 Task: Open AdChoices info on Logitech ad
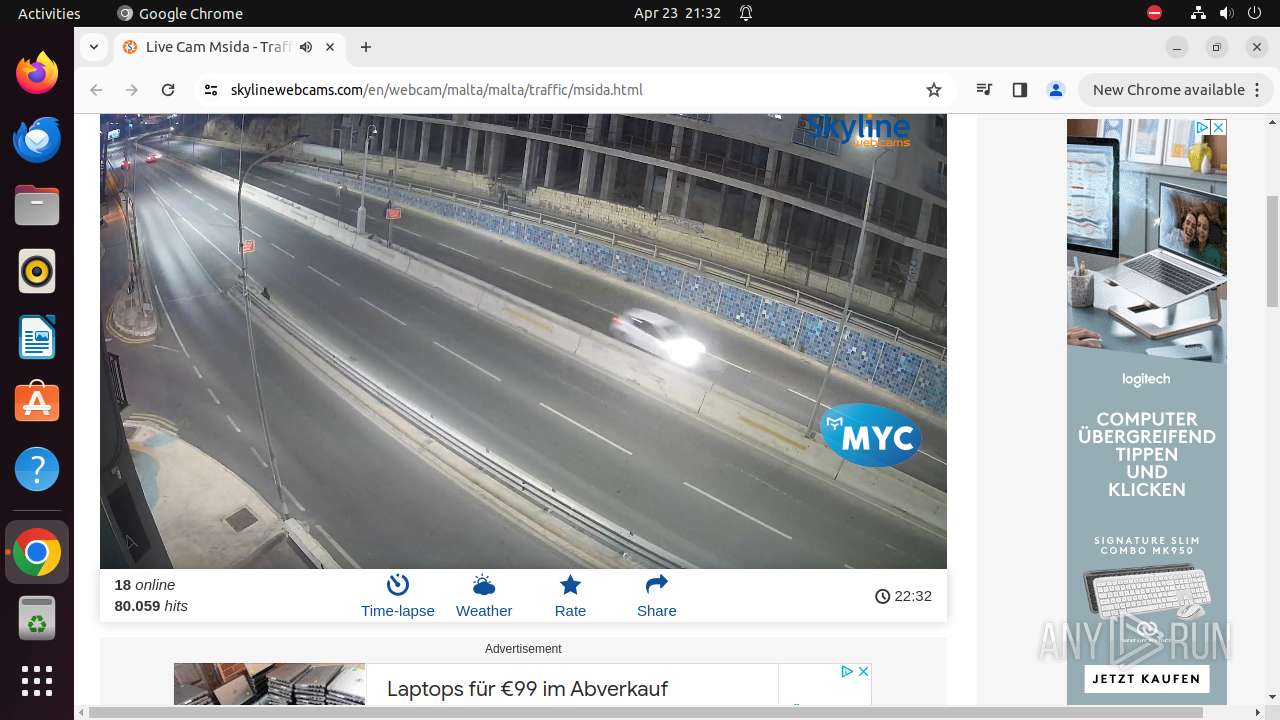point(1202,127)
